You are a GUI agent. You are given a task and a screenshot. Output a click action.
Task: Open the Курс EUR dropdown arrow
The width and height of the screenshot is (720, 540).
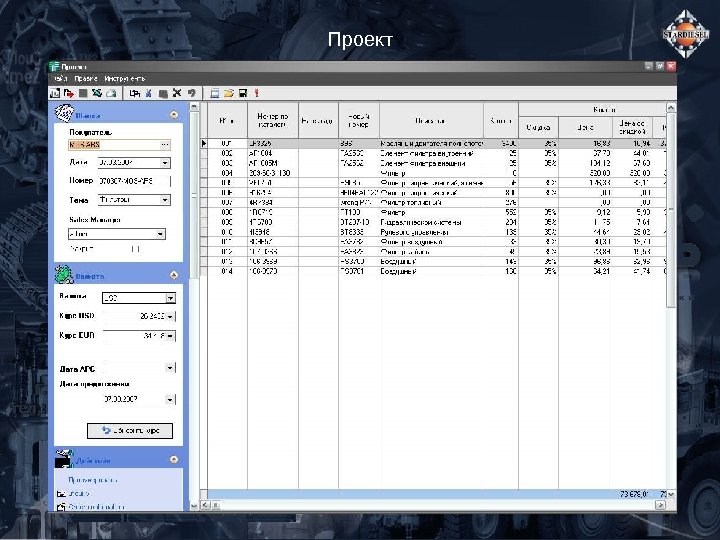(x=170, y=336)
